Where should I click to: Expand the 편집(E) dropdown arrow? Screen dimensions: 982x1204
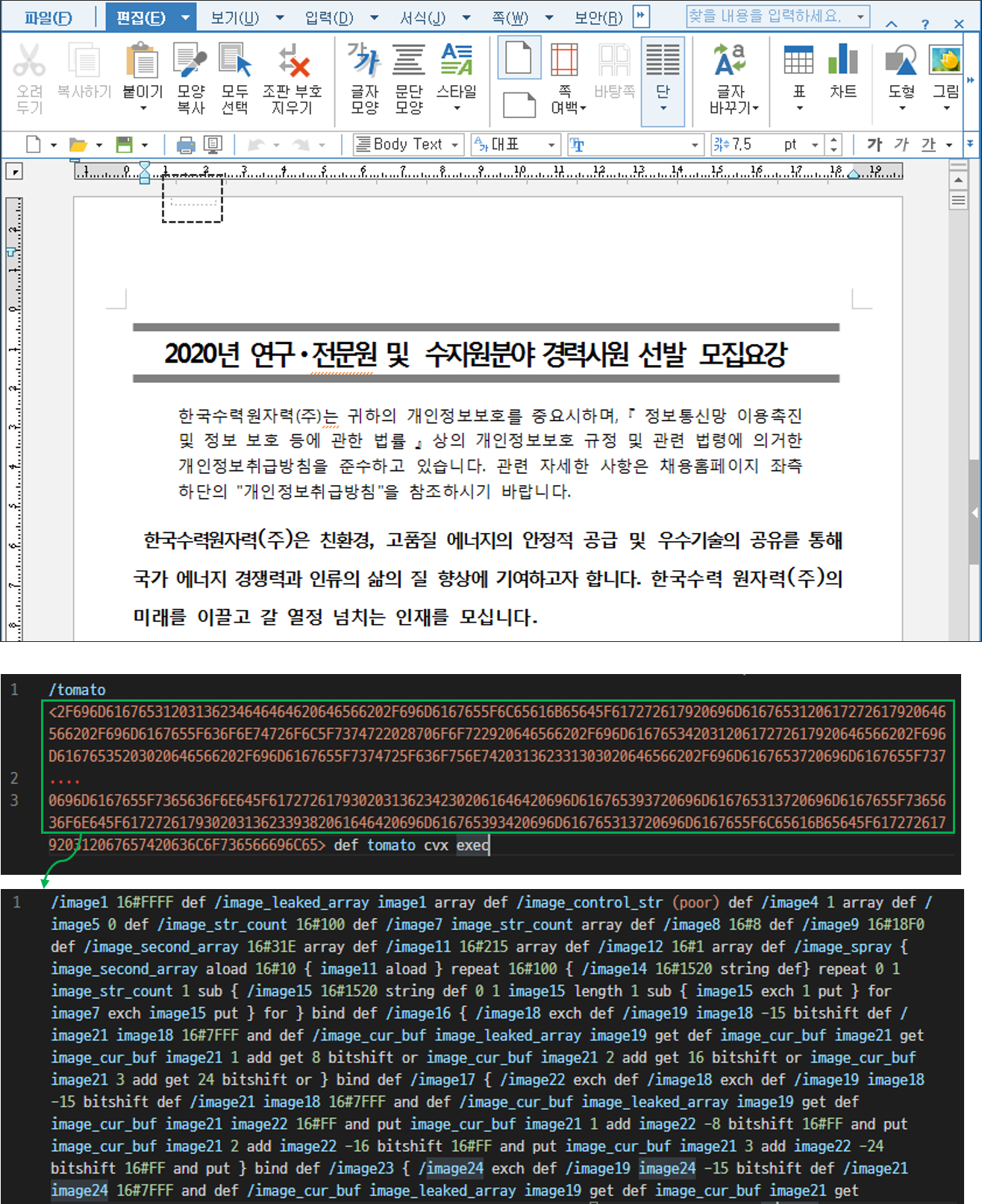186,17
